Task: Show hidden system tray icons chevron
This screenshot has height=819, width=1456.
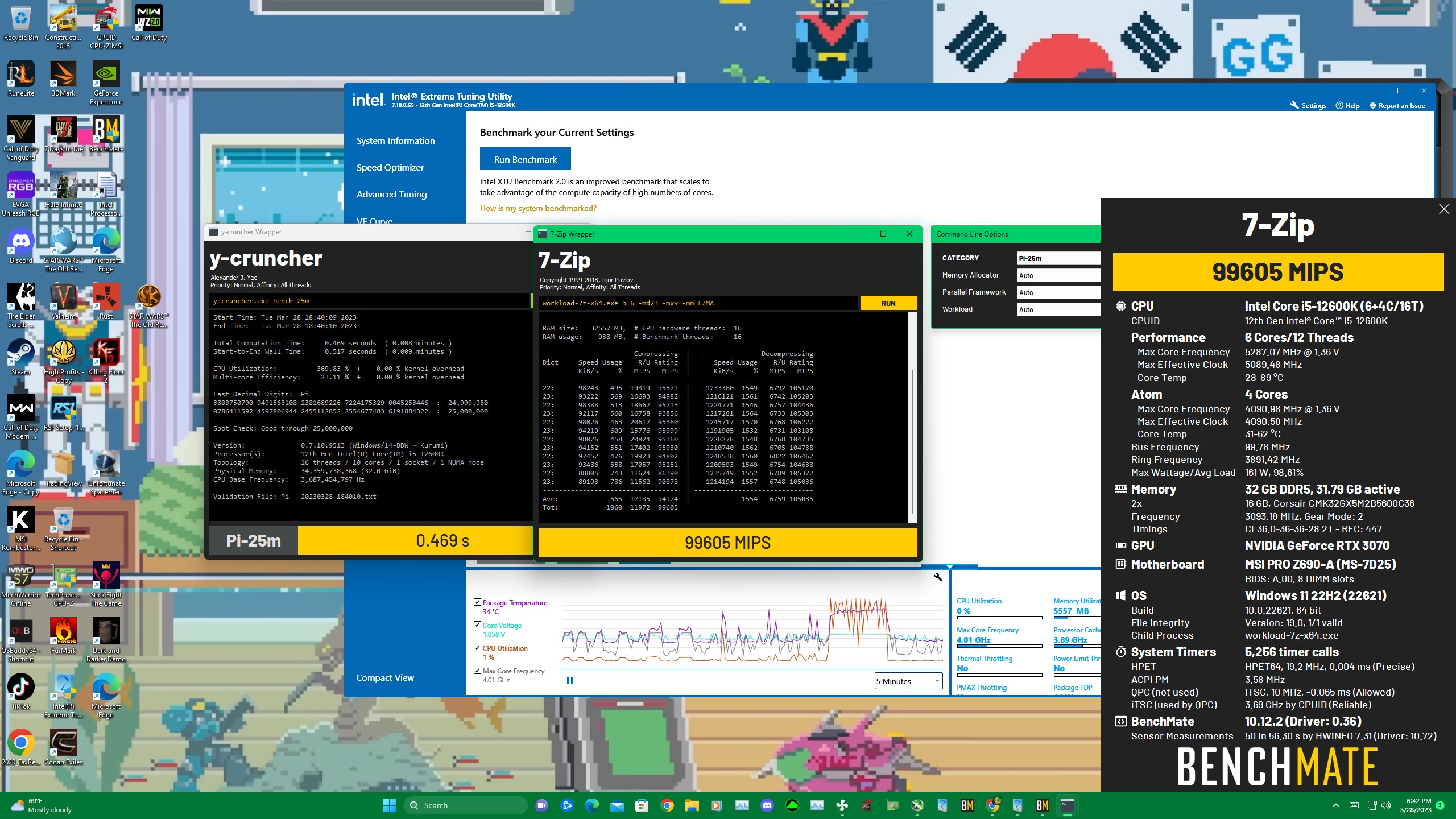Action: (1335, 805)
